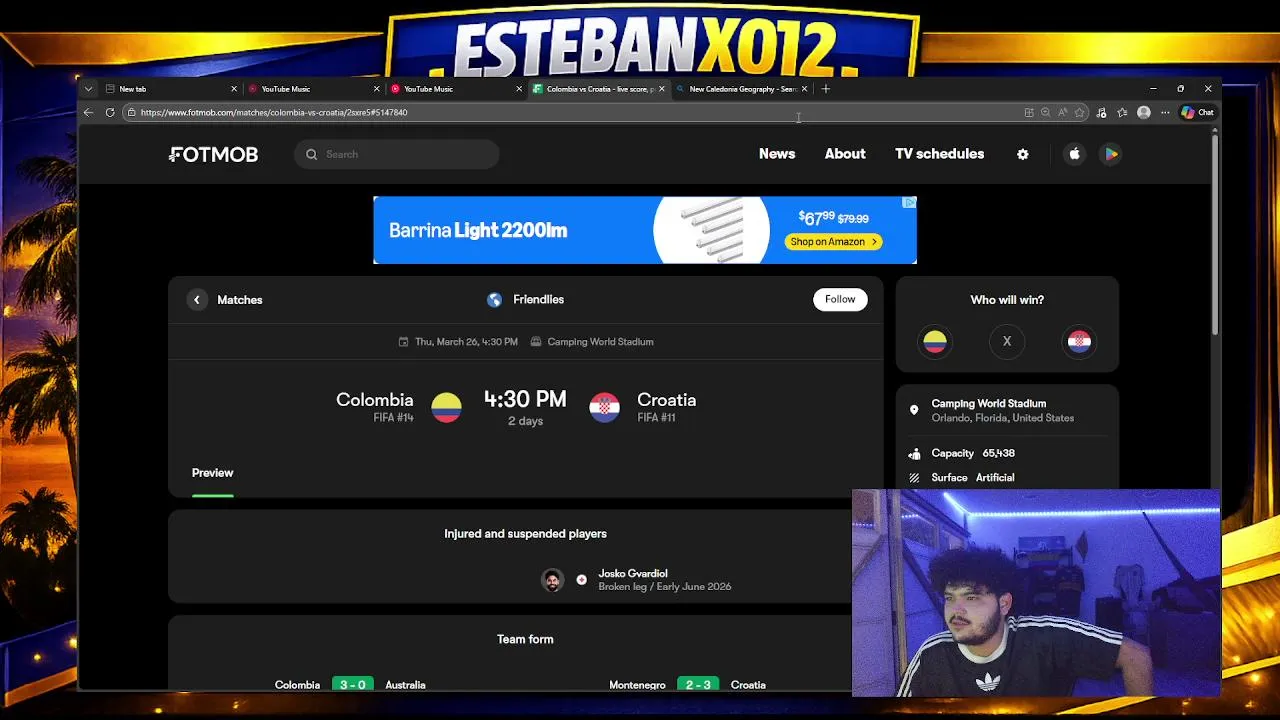This screenshot has width=1280, height=720.
Task: Click the browser back arrow
Action: tap(88, 112)
